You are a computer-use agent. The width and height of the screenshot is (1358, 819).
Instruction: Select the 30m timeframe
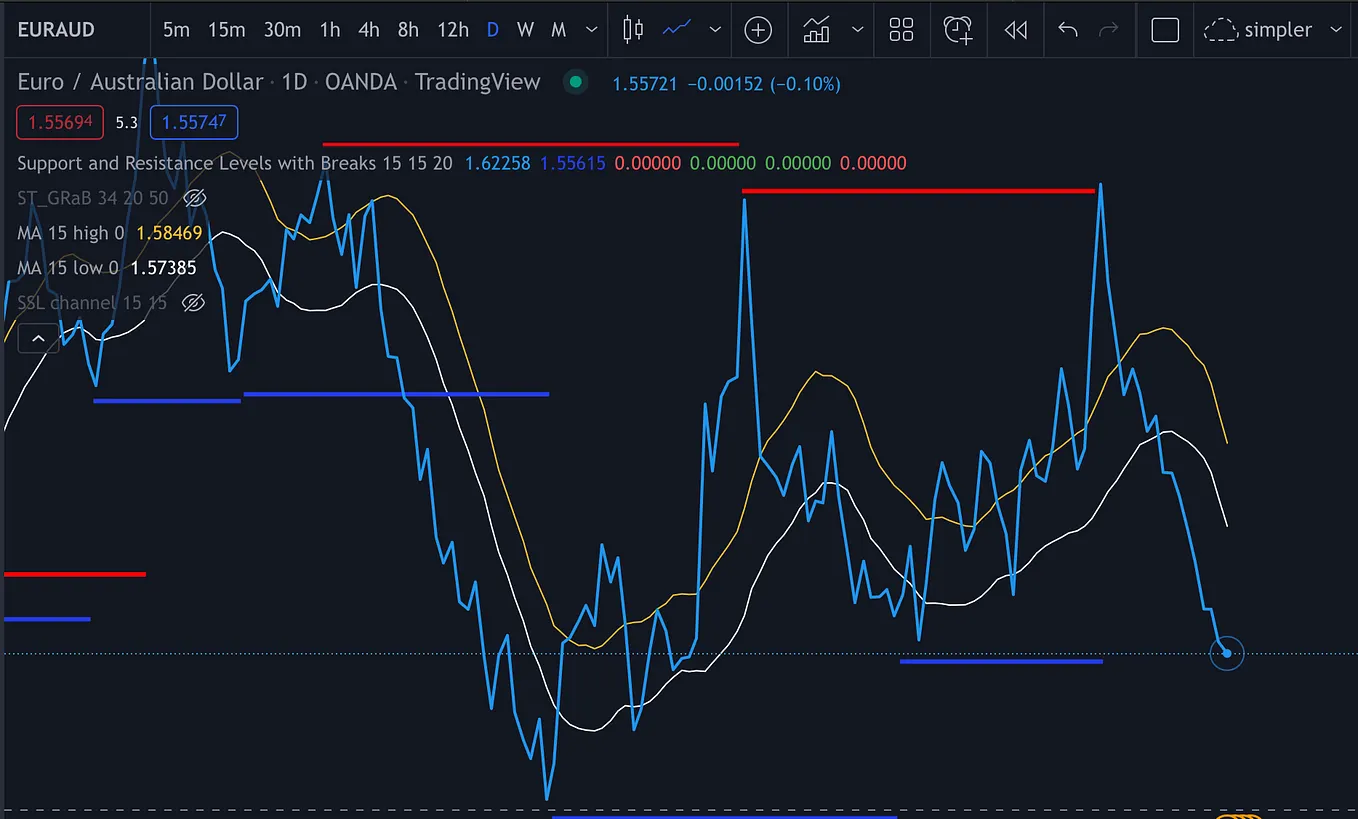282,30
